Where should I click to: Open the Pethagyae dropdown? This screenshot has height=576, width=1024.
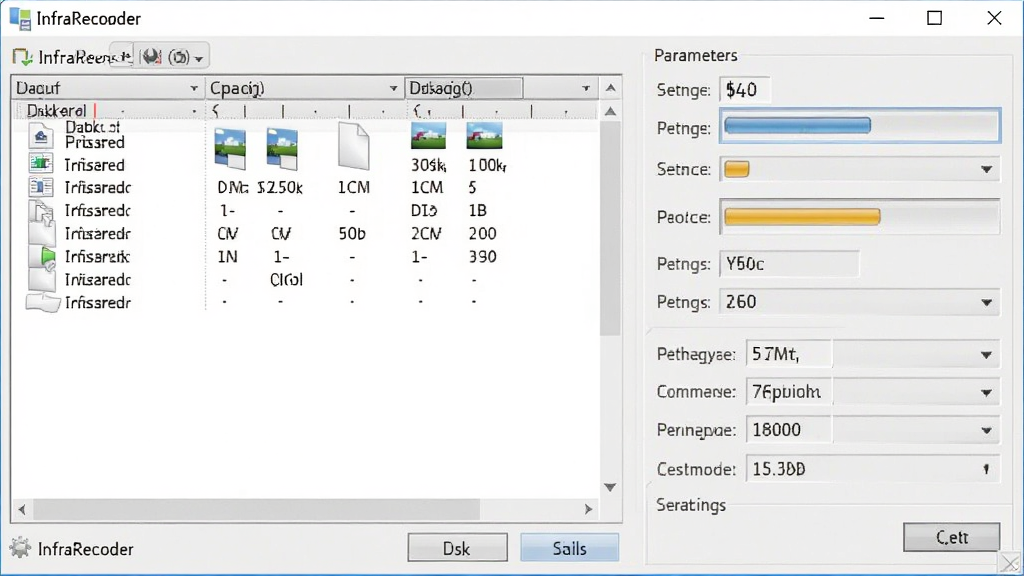coord(986,355)
